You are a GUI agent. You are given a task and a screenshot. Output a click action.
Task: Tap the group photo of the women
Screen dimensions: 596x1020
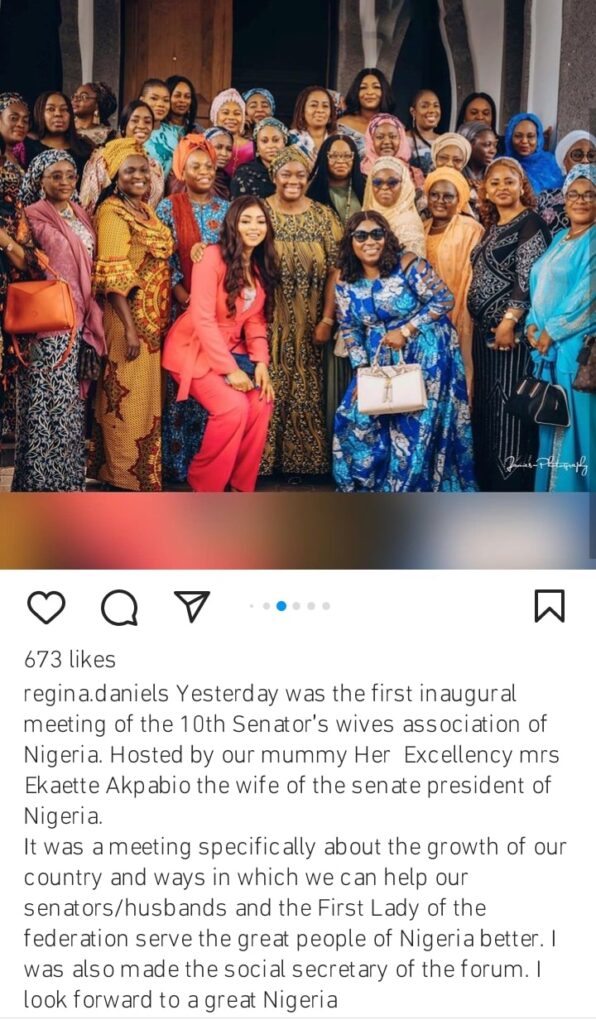298,246
